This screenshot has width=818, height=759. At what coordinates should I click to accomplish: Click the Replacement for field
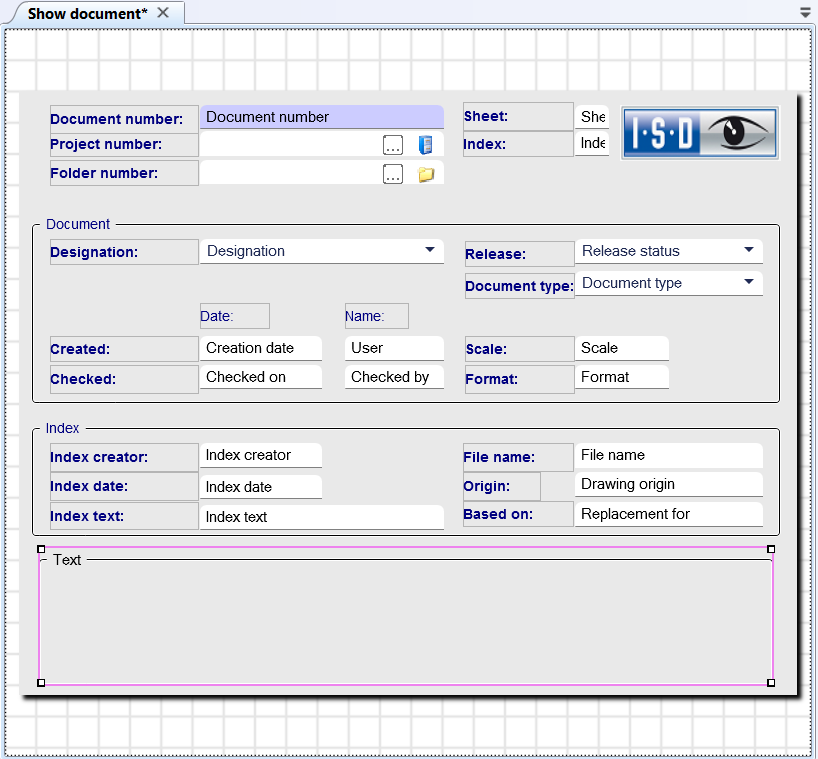tap(668, 514)
